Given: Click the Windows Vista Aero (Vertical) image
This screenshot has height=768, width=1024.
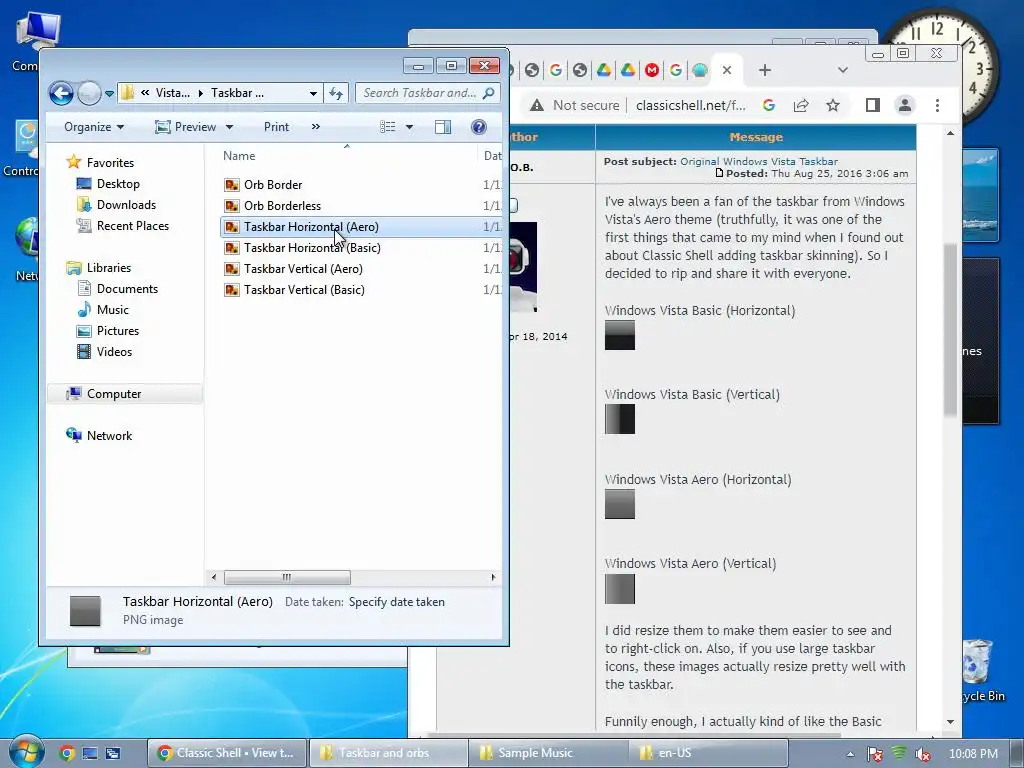Looking at the screenshot, I should pyautogui.click(x=620, y=588).
